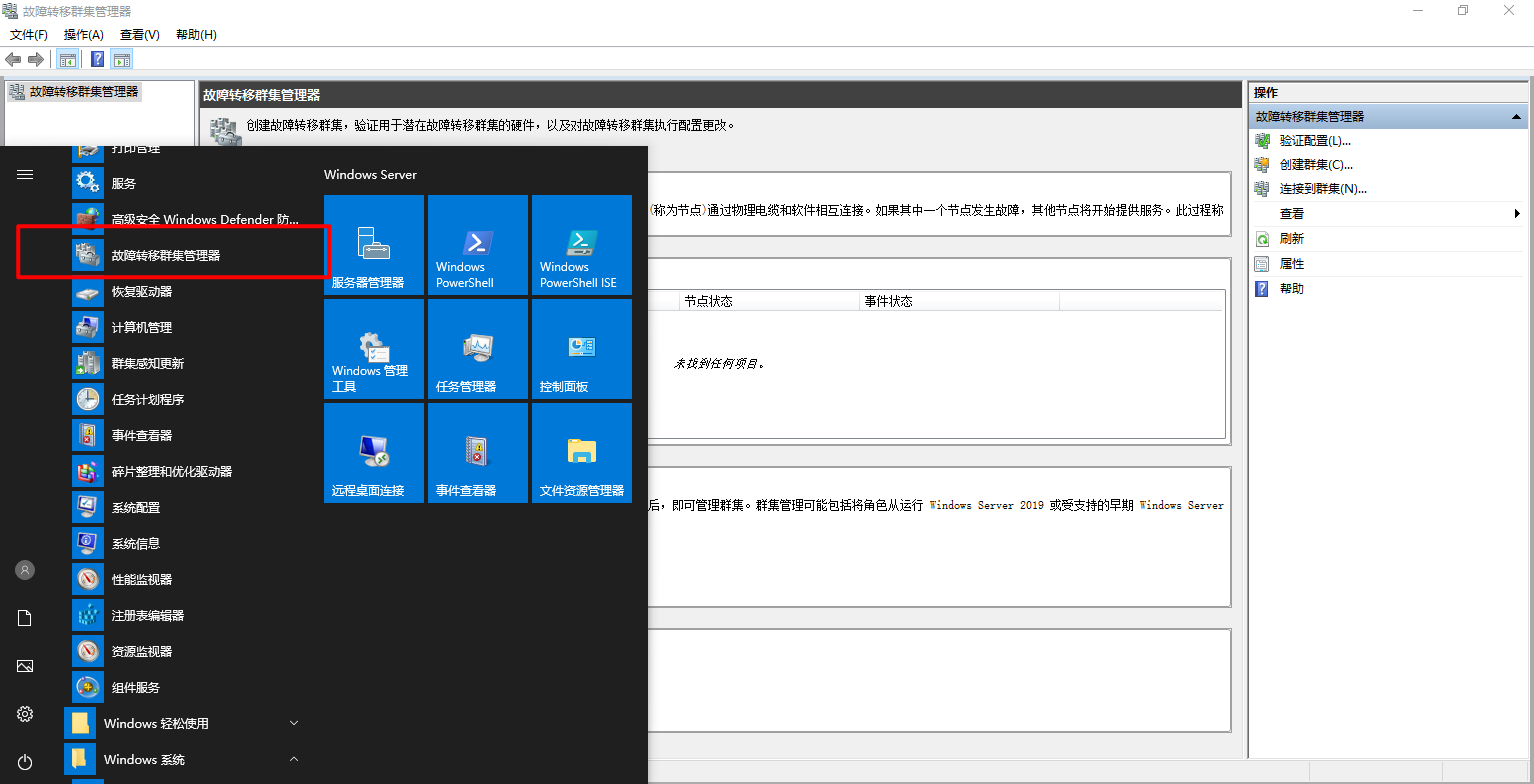
Task: Open the 服务器管理器 tile
Action: 374,244
